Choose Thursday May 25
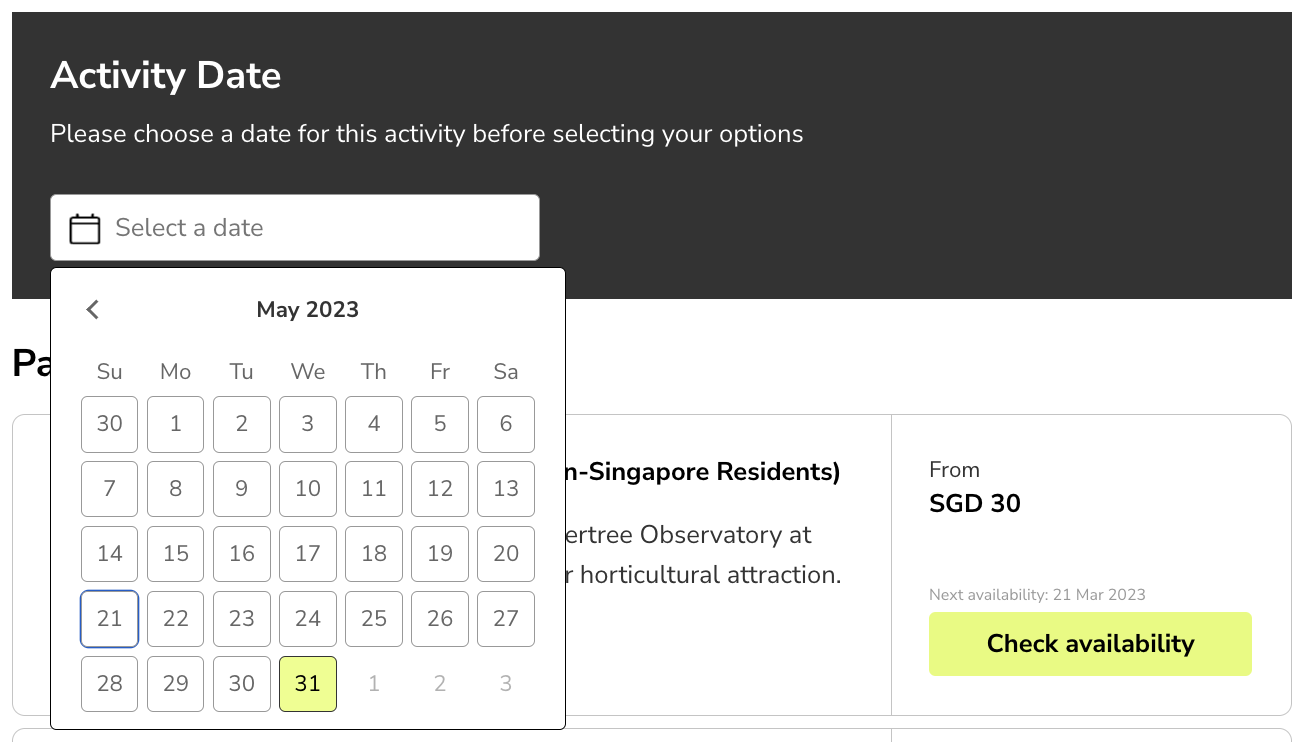 click(x=374, y=619)
